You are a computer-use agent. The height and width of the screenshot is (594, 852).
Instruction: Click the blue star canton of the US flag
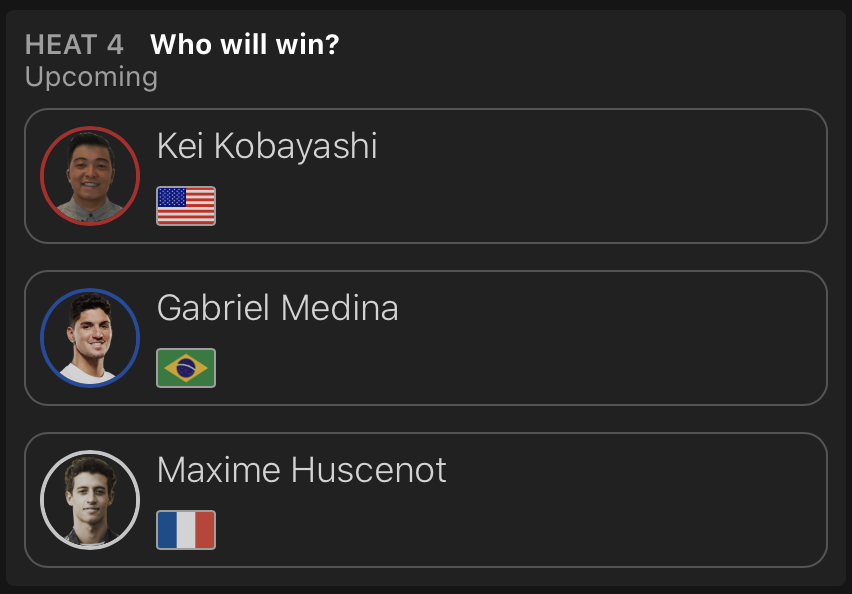tap(172, 197)
